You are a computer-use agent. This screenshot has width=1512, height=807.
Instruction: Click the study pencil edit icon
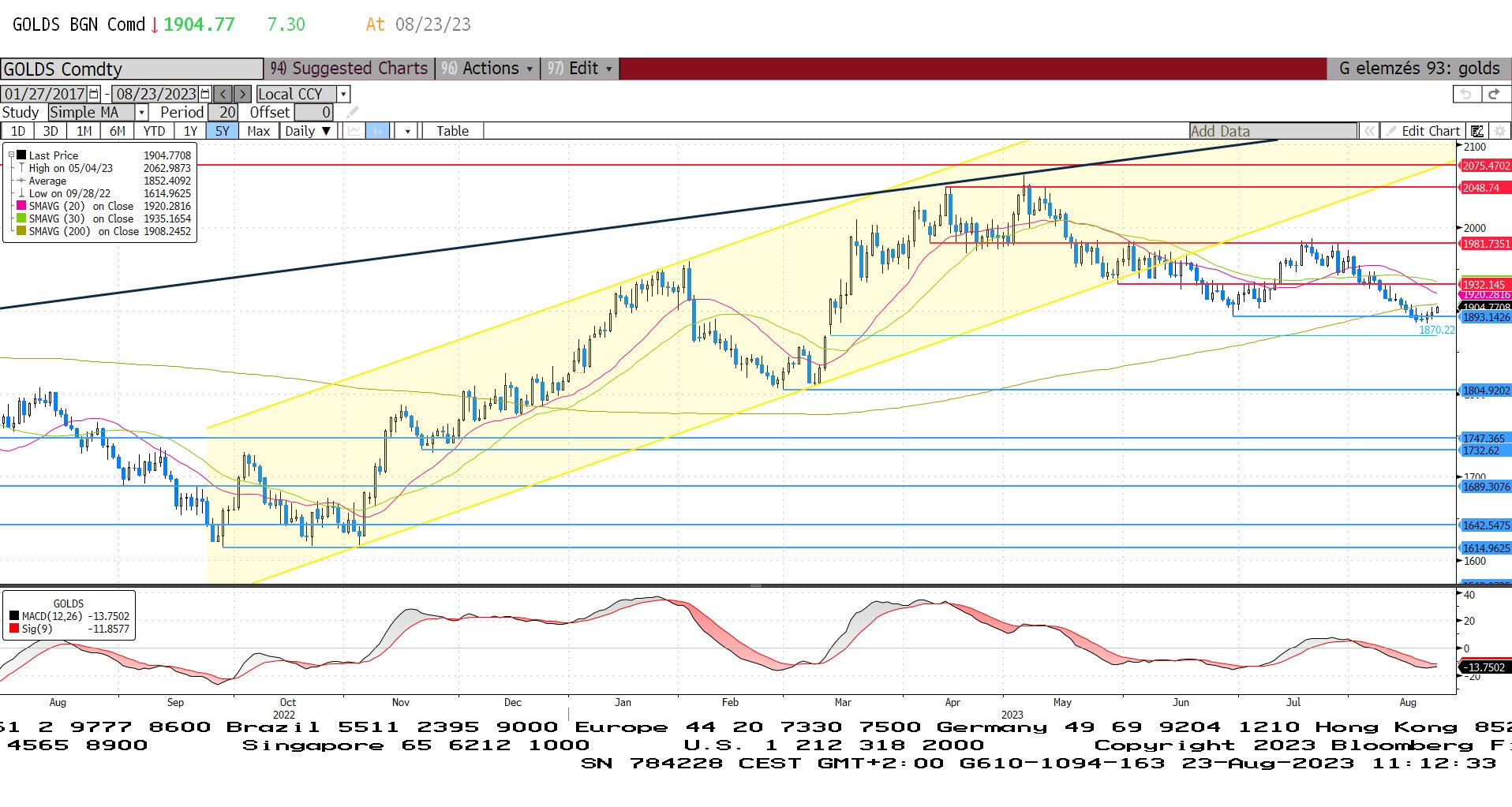pos(352,113)
